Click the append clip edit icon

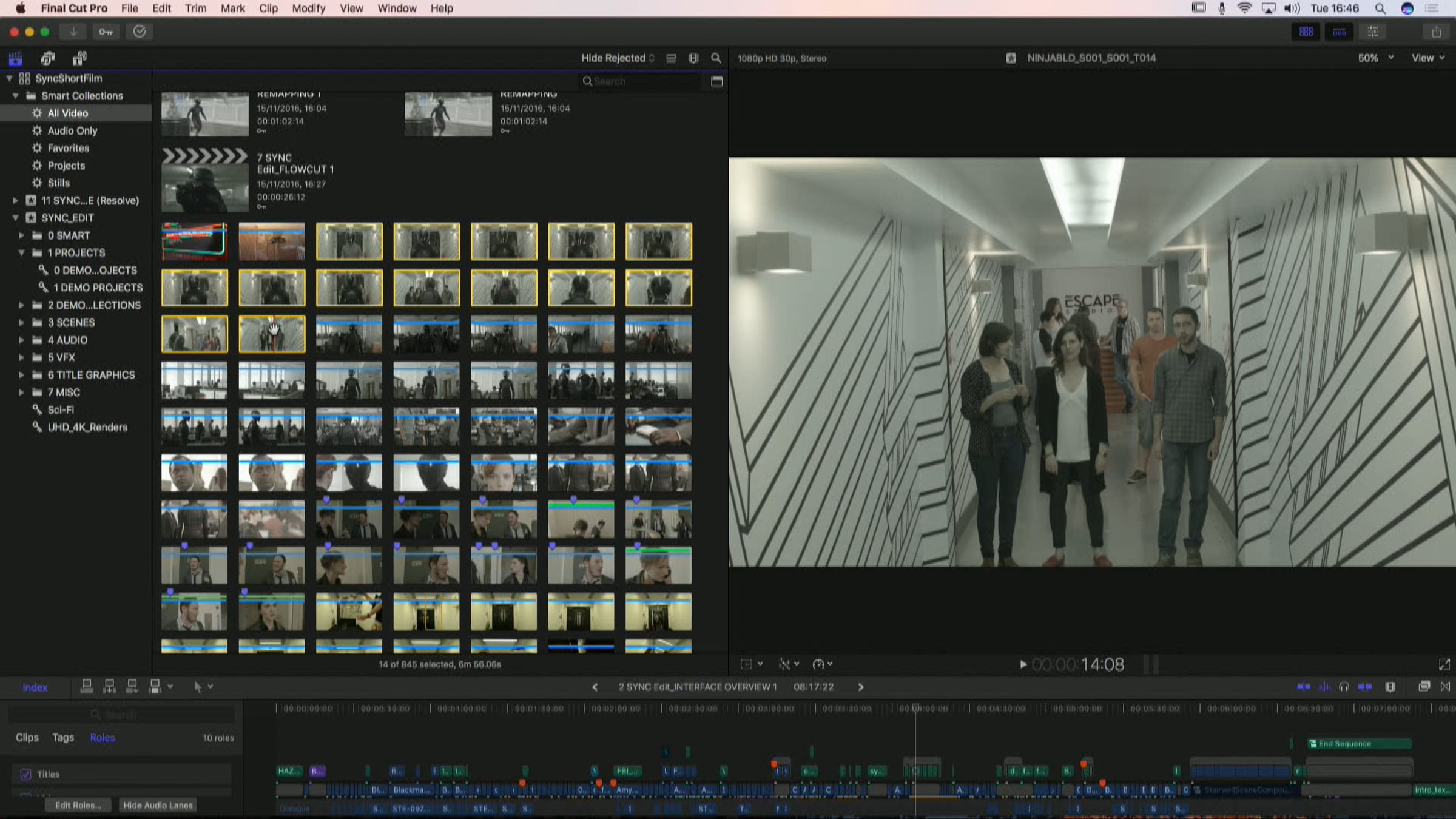pyautogui.click(x=132, y=686)
